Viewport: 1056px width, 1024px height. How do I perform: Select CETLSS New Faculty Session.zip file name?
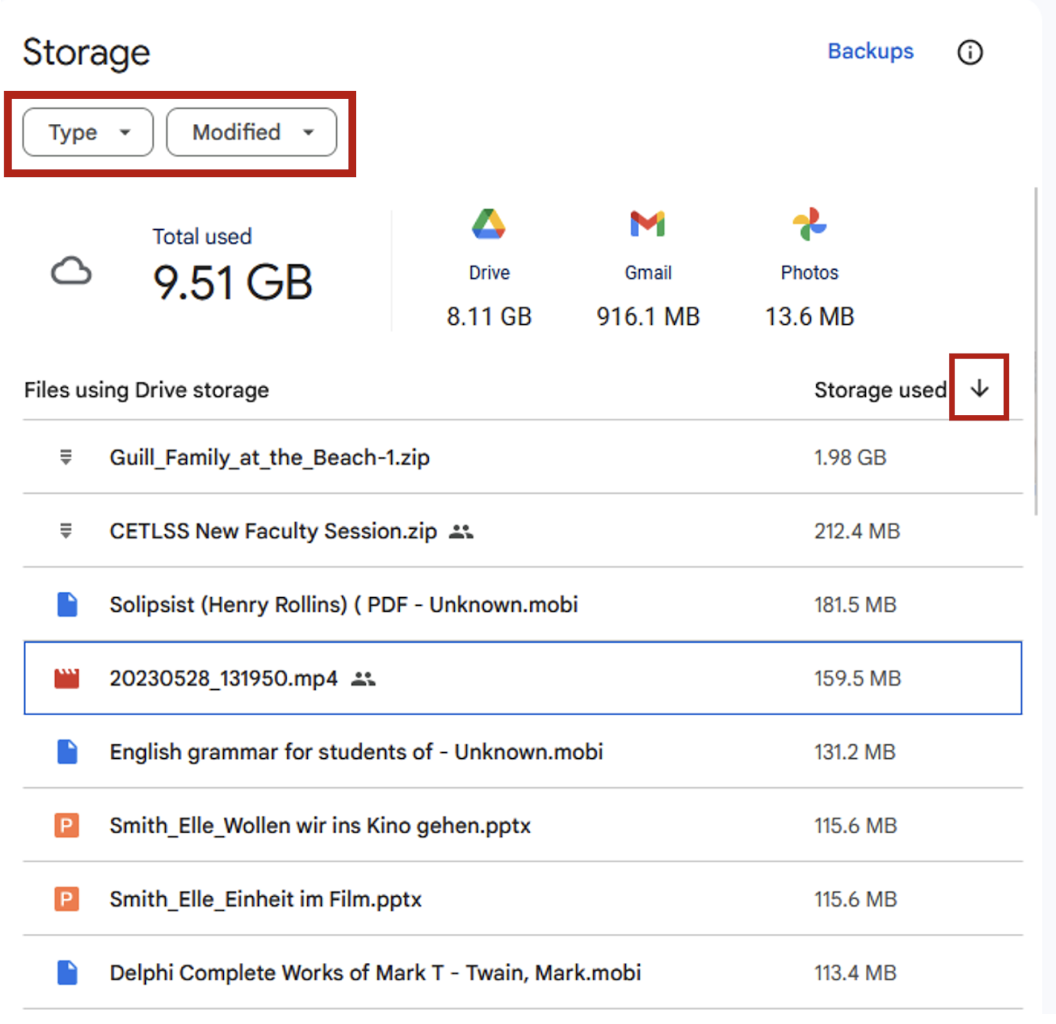[x=273, y=531]
